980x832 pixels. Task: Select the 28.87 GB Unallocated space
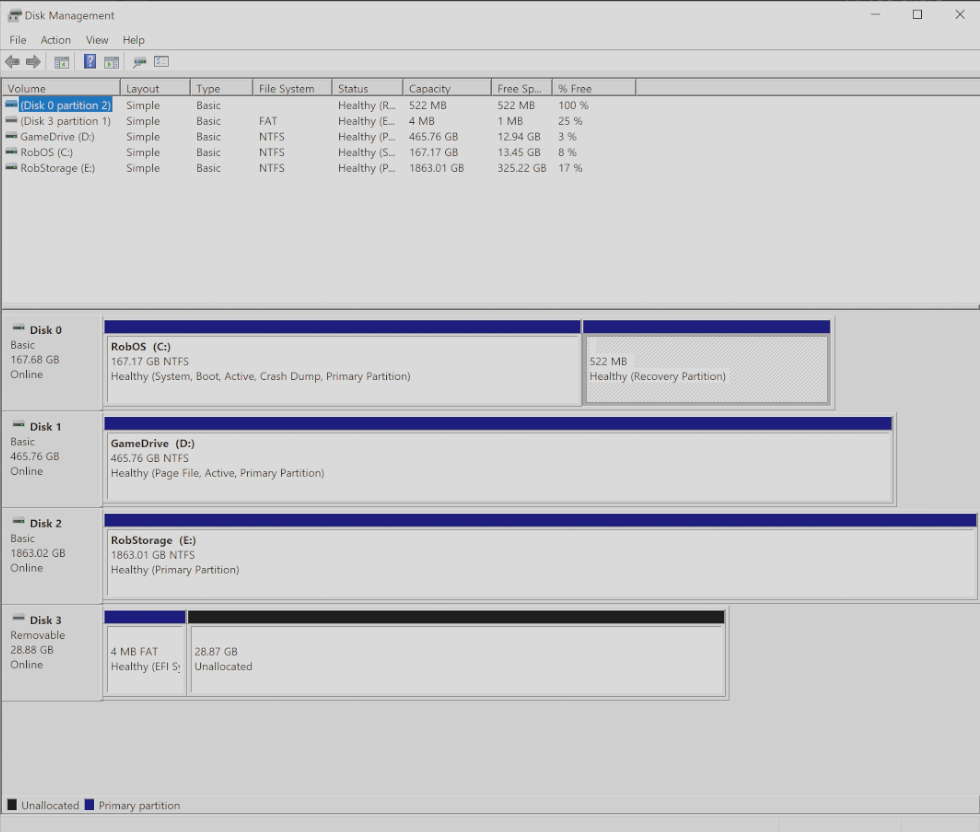(455, 660)
